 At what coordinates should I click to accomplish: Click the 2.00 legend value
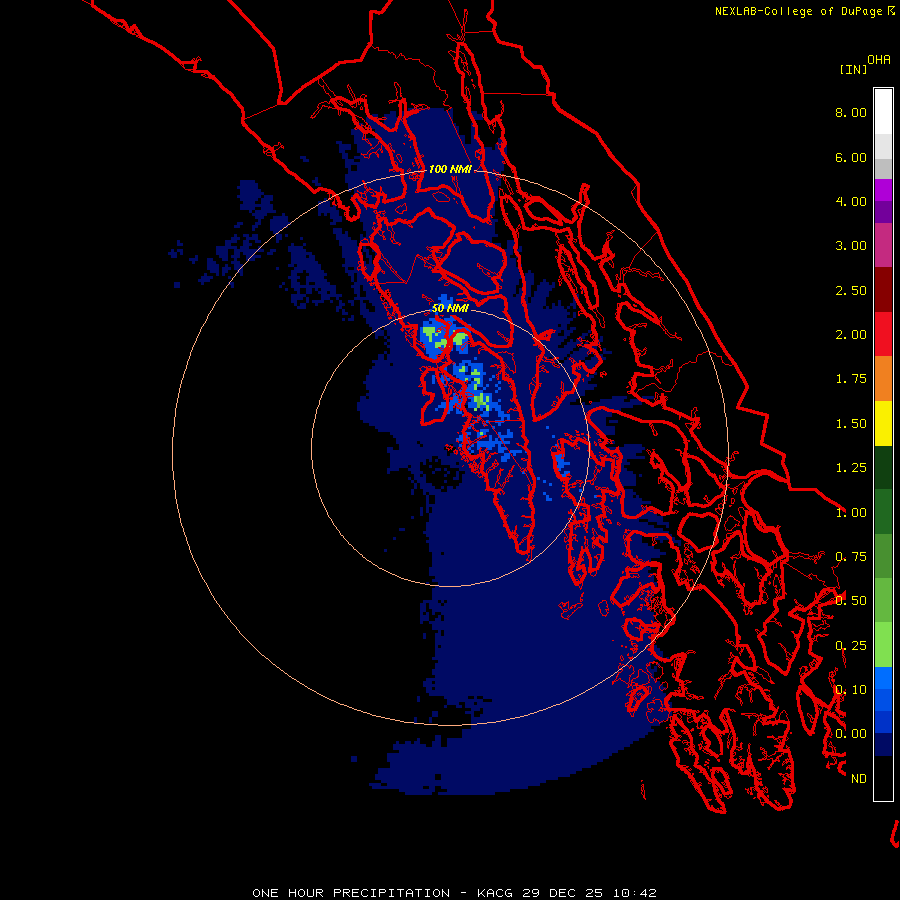pyautogui.click(x=851, y=335)
